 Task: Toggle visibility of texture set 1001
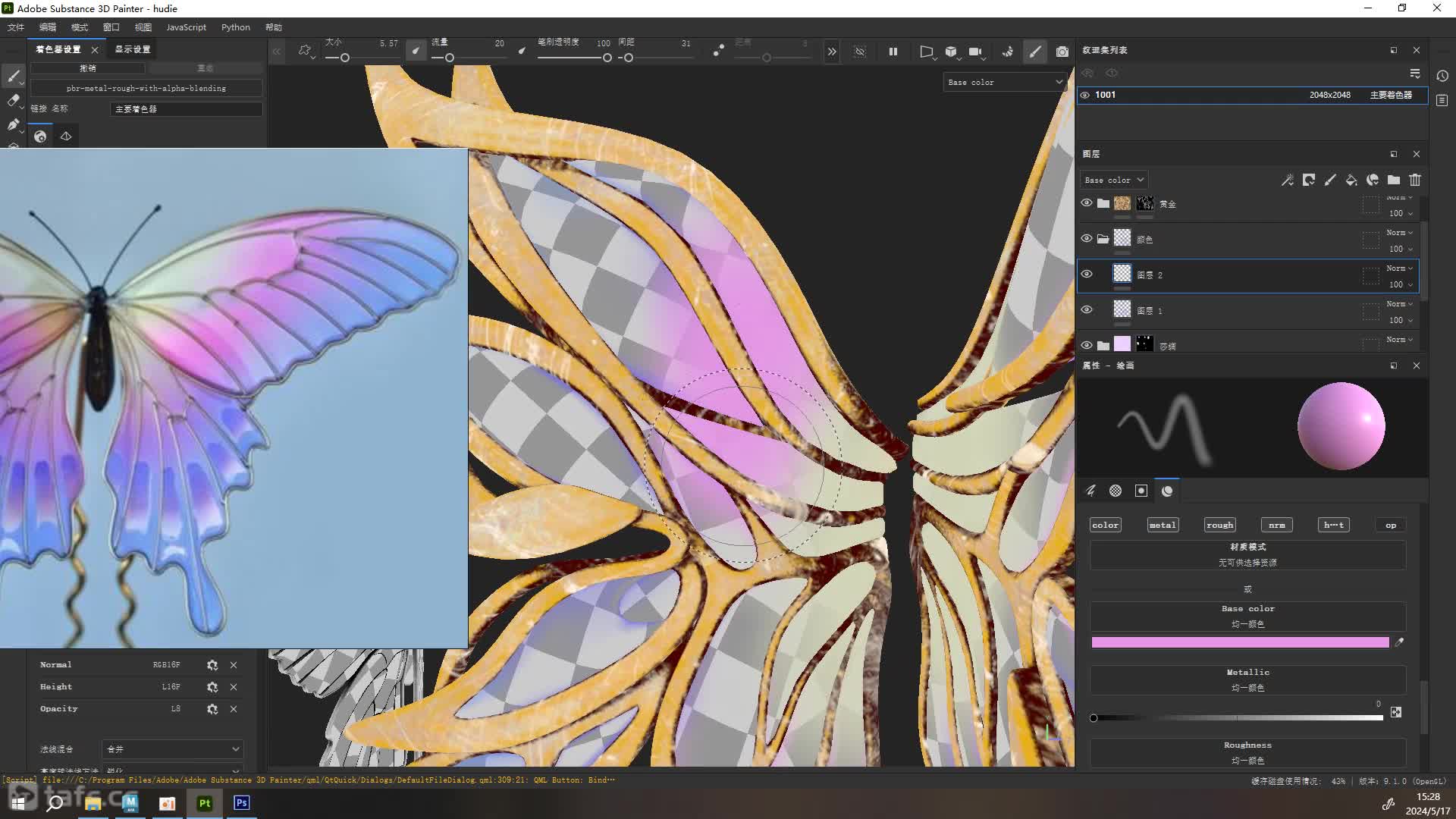(1085, 95)
